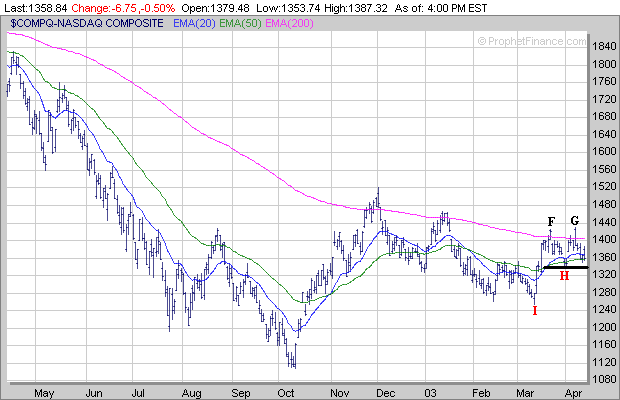
Task: Click the 1120 price axis label
Action: pos(604,362)
